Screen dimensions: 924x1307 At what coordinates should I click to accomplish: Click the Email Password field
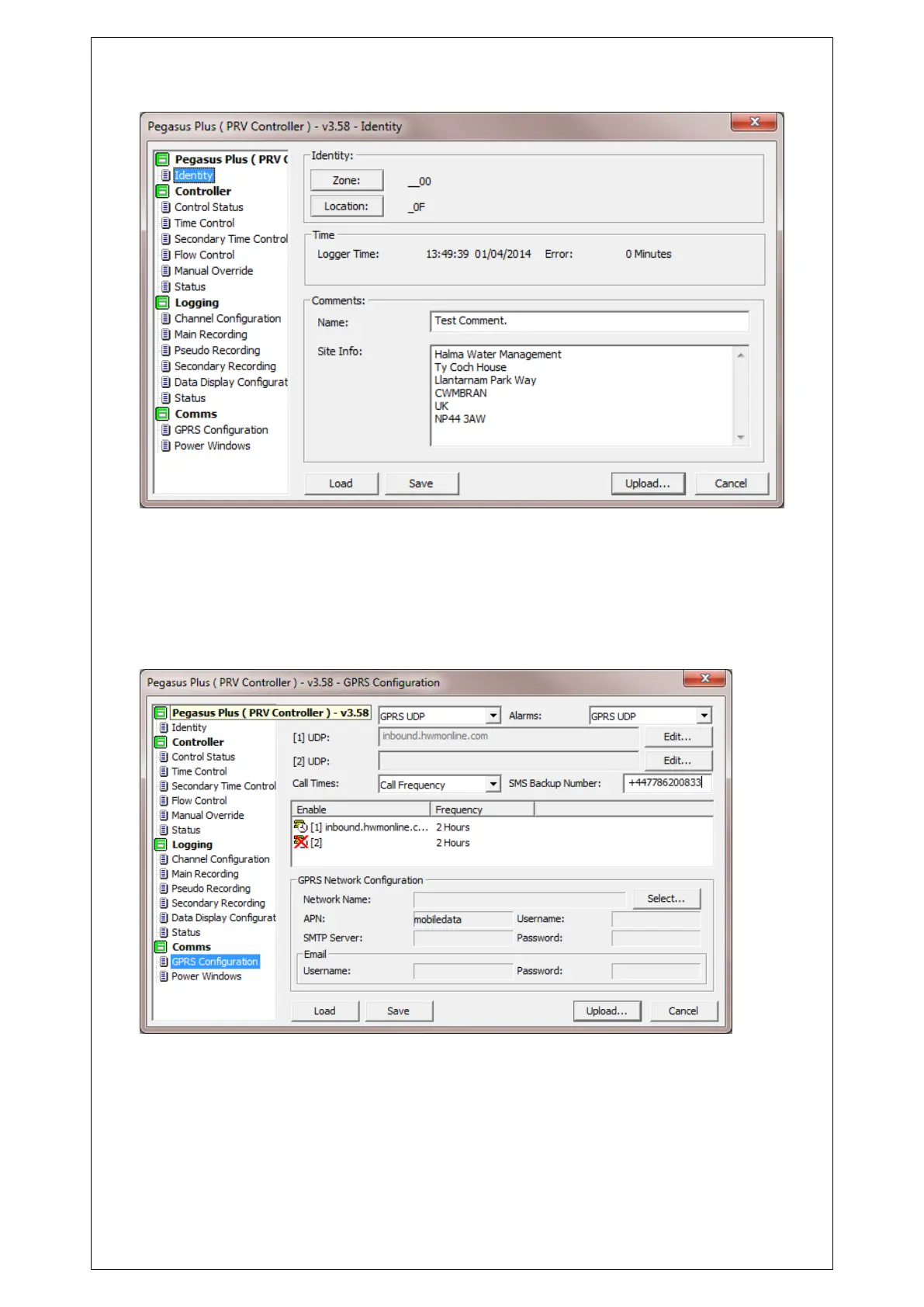click(x=656, y=971)
